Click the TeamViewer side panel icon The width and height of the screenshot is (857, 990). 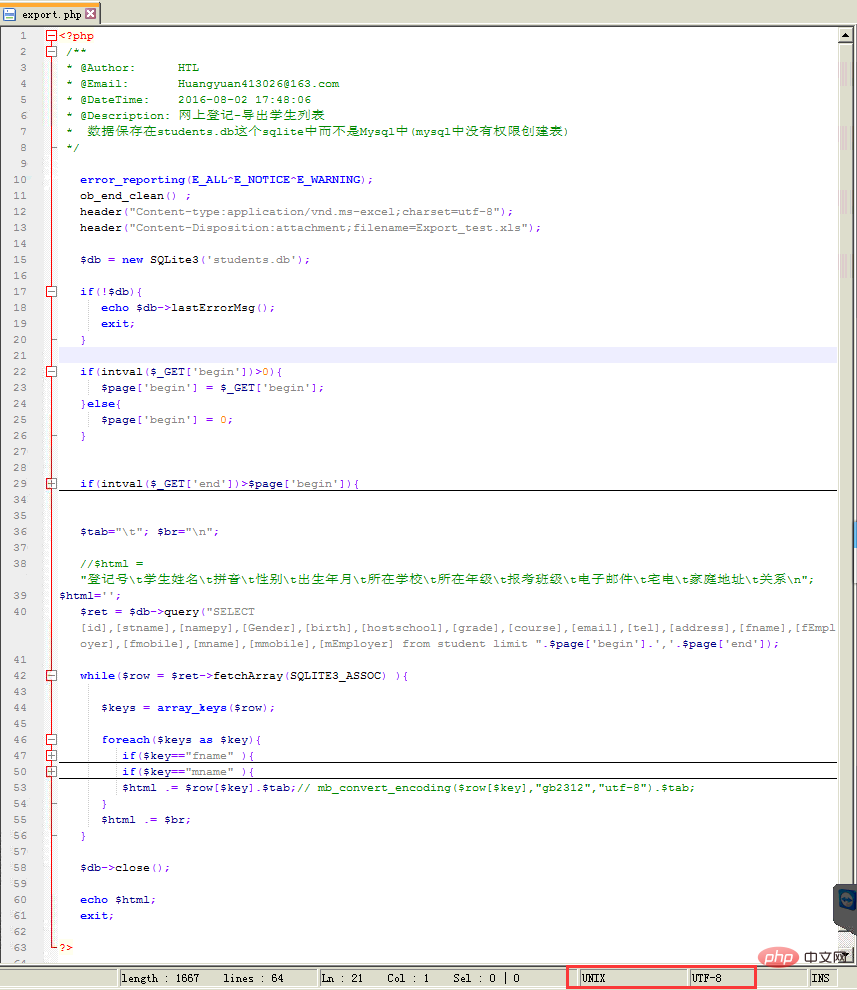pyautogui.click(x=846, y=900)
